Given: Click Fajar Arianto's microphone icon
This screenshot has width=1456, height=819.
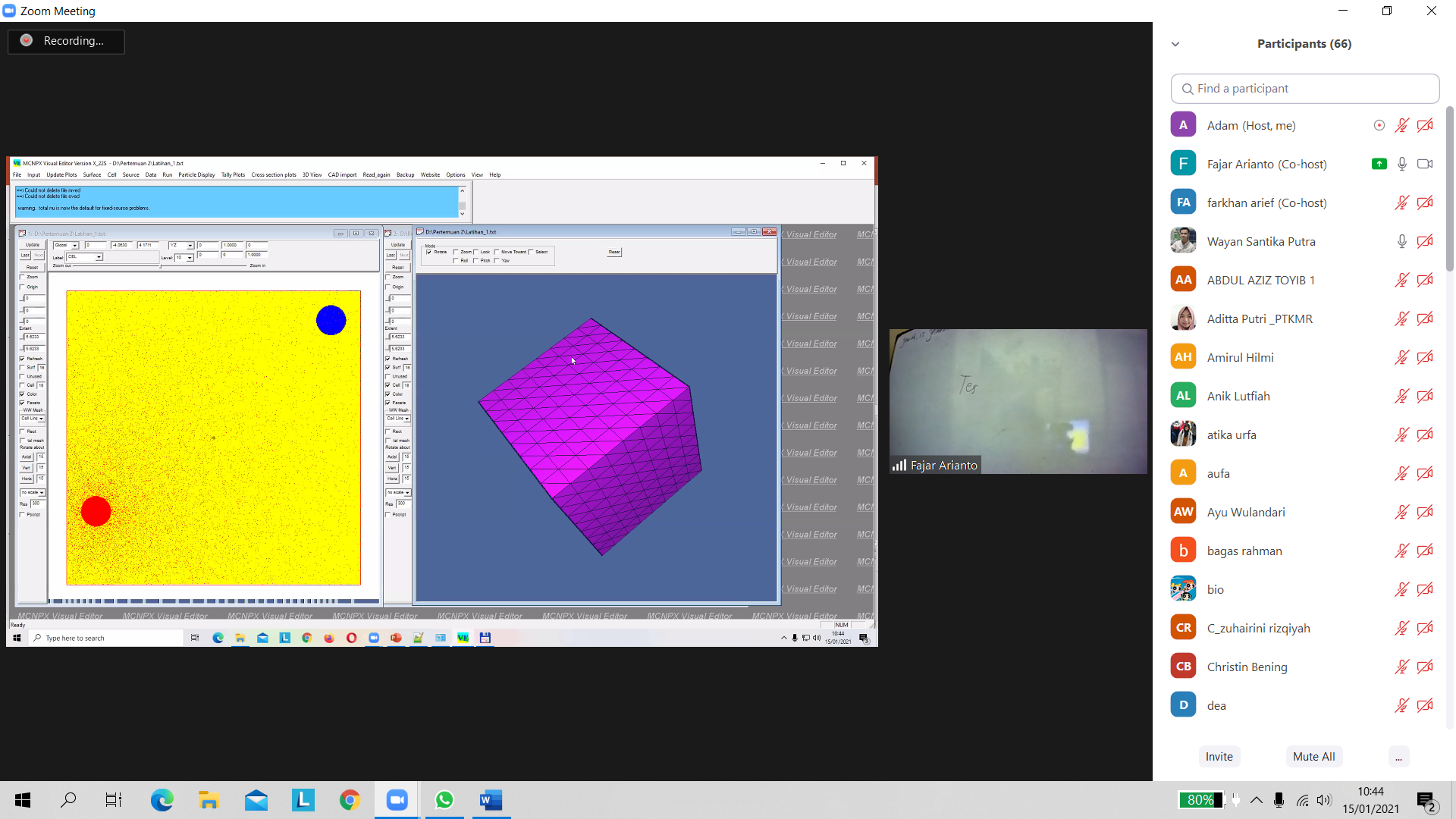Looking at the screenshot, I should (x=1401, y=164).
